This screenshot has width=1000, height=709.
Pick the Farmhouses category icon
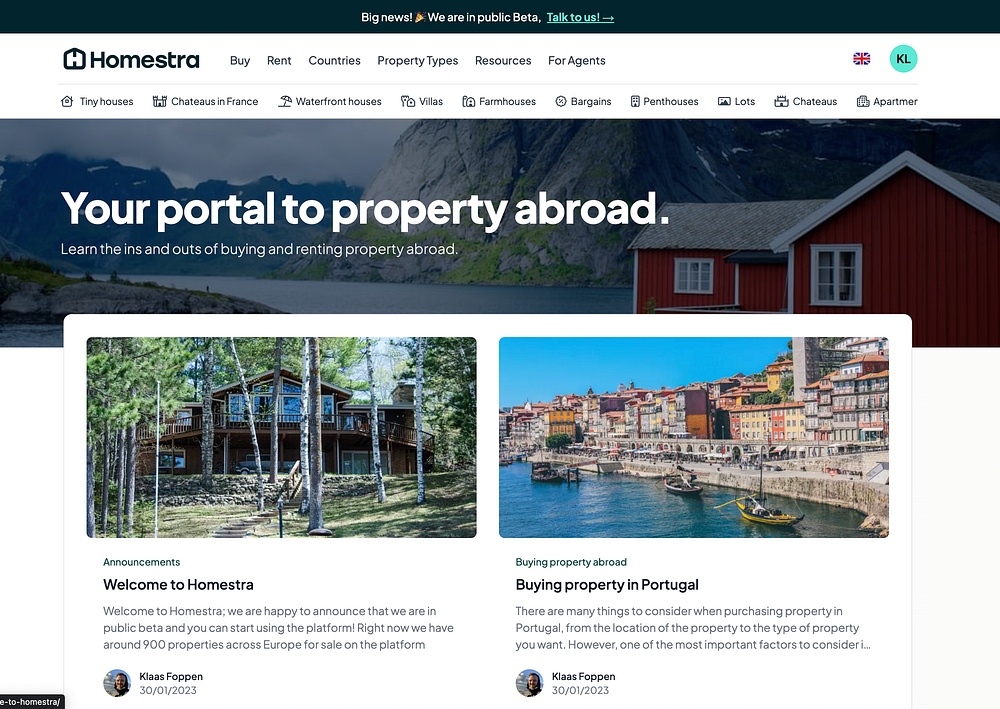click(x=469, y=101)
